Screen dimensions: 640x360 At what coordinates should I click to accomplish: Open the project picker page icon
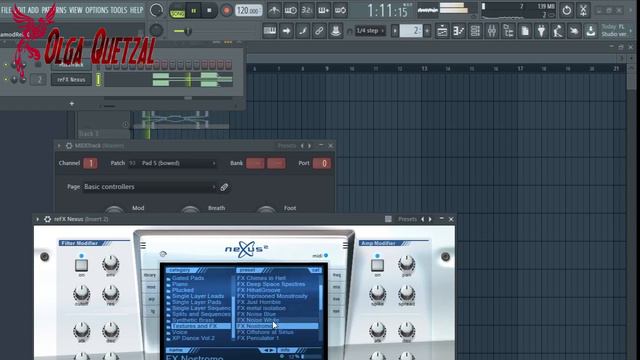[525, 31]
